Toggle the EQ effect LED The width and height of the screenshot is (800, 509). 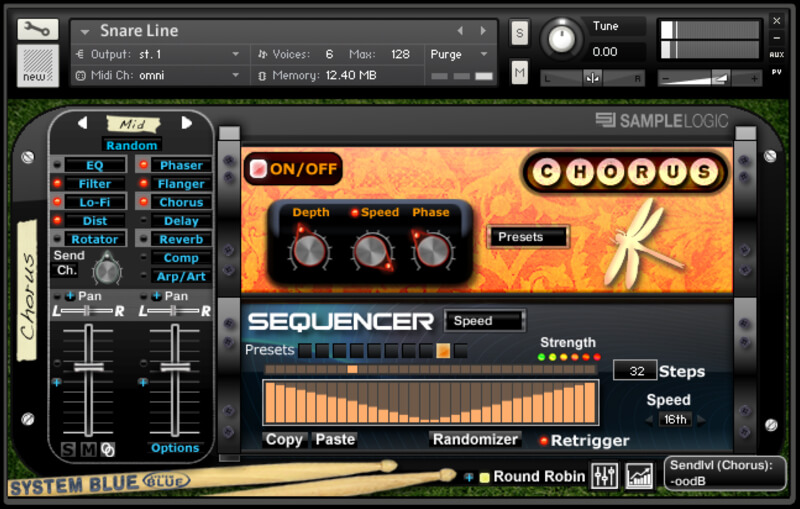(57, 165)
